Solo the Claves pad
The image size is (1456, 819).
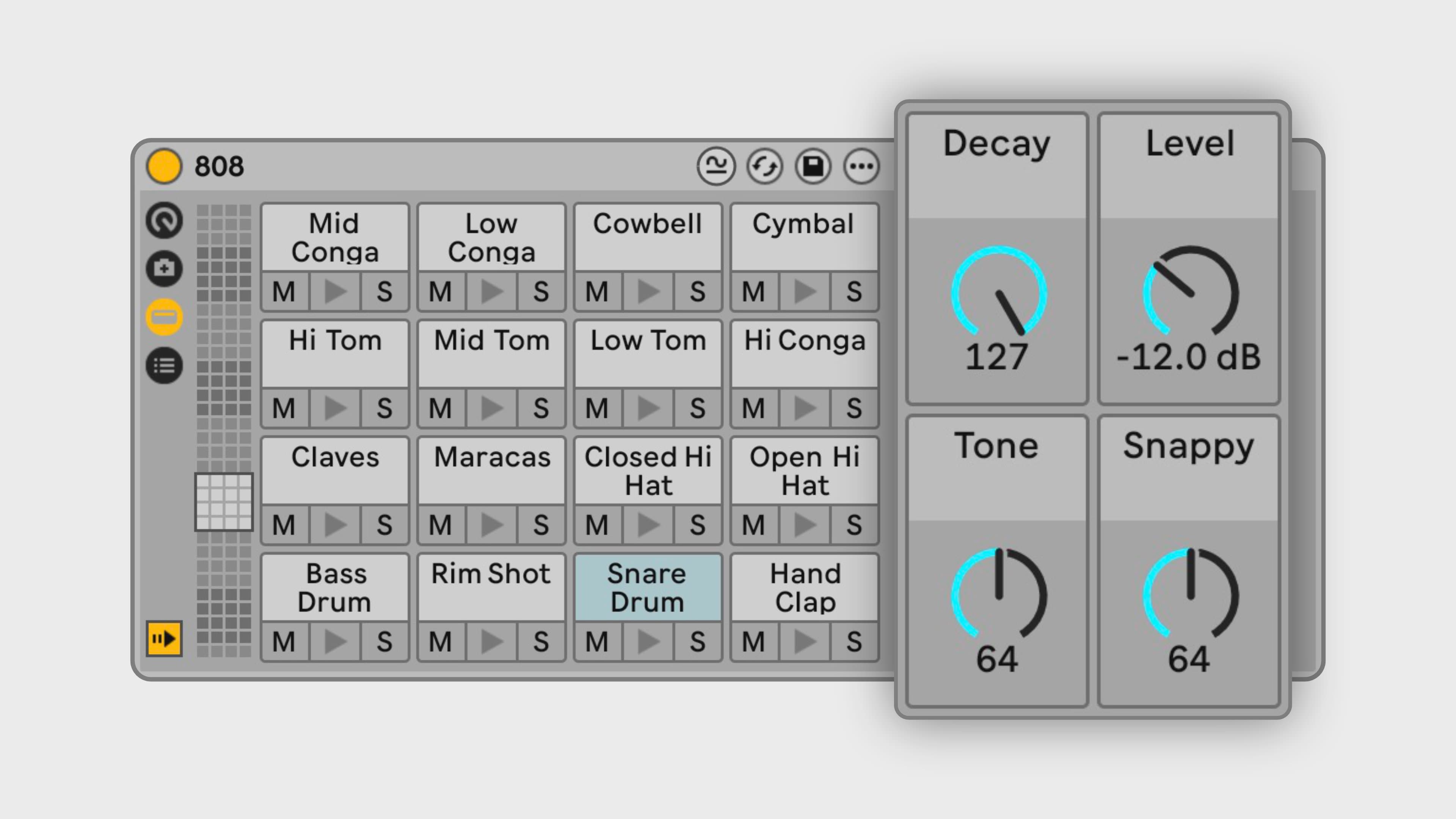point(384,525)
